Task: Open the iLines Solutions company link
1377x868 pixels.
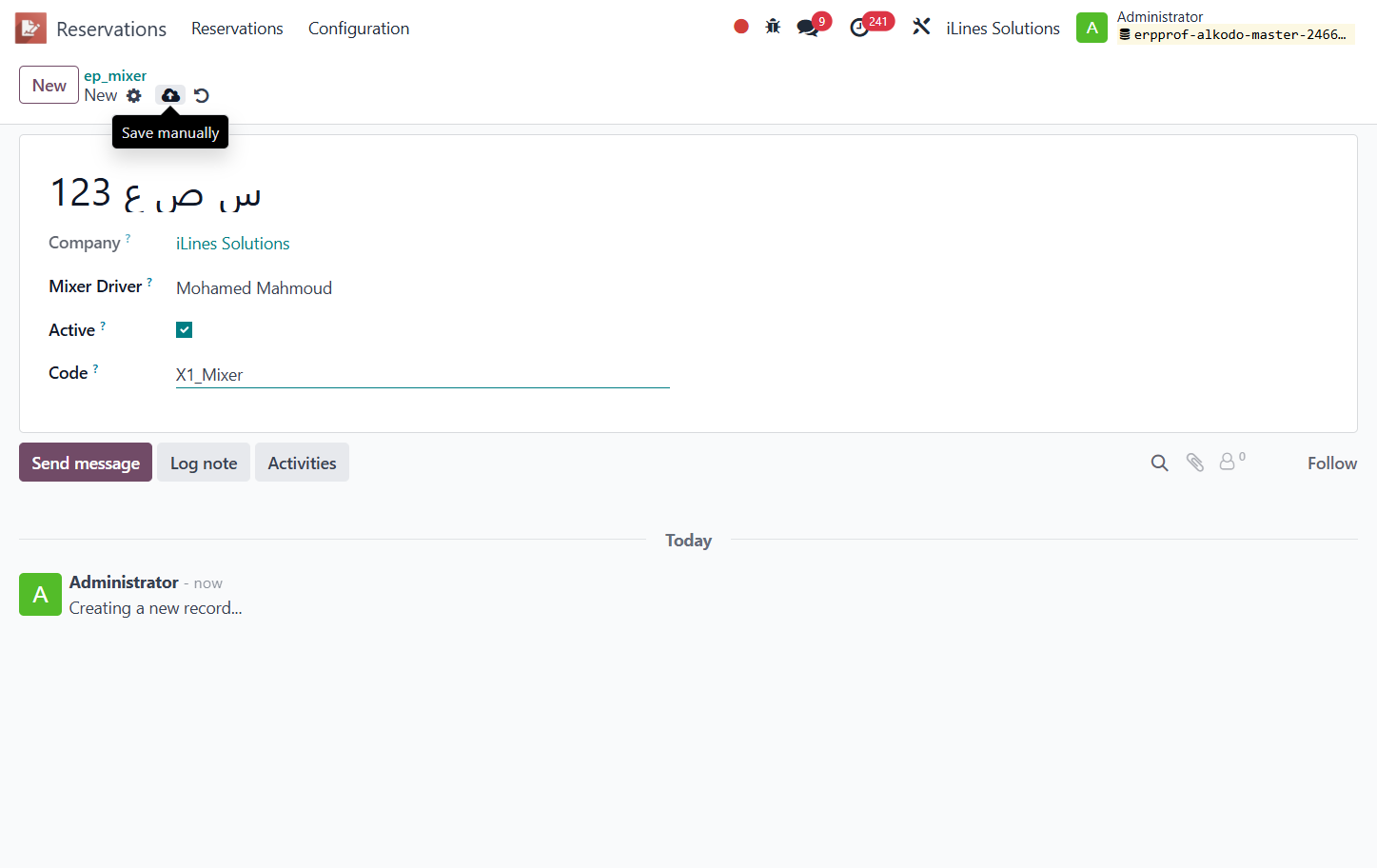Action: click(233, 244)
